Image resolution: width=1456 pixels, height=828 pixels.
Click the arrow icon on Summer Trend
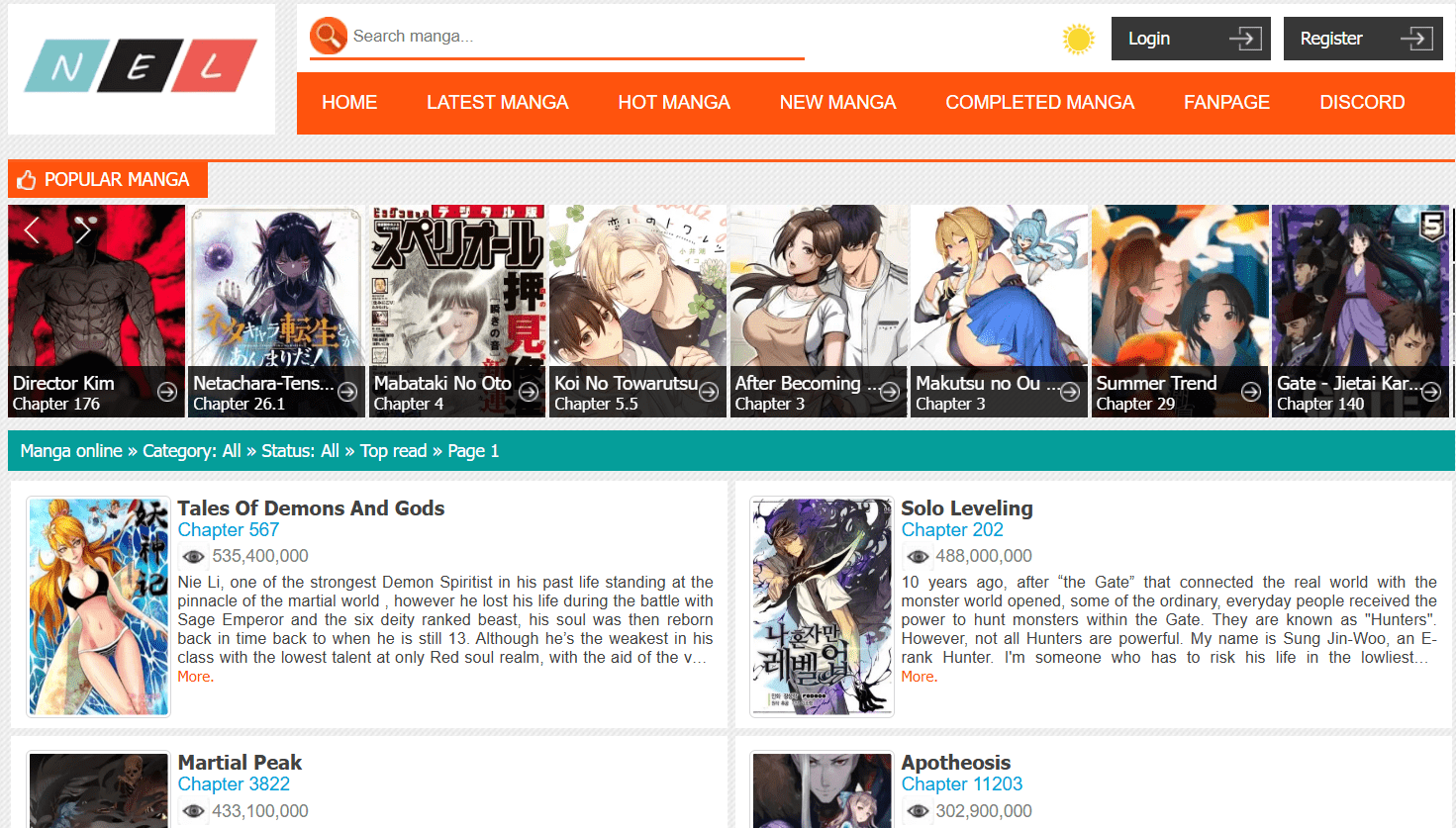point(1251,392)
